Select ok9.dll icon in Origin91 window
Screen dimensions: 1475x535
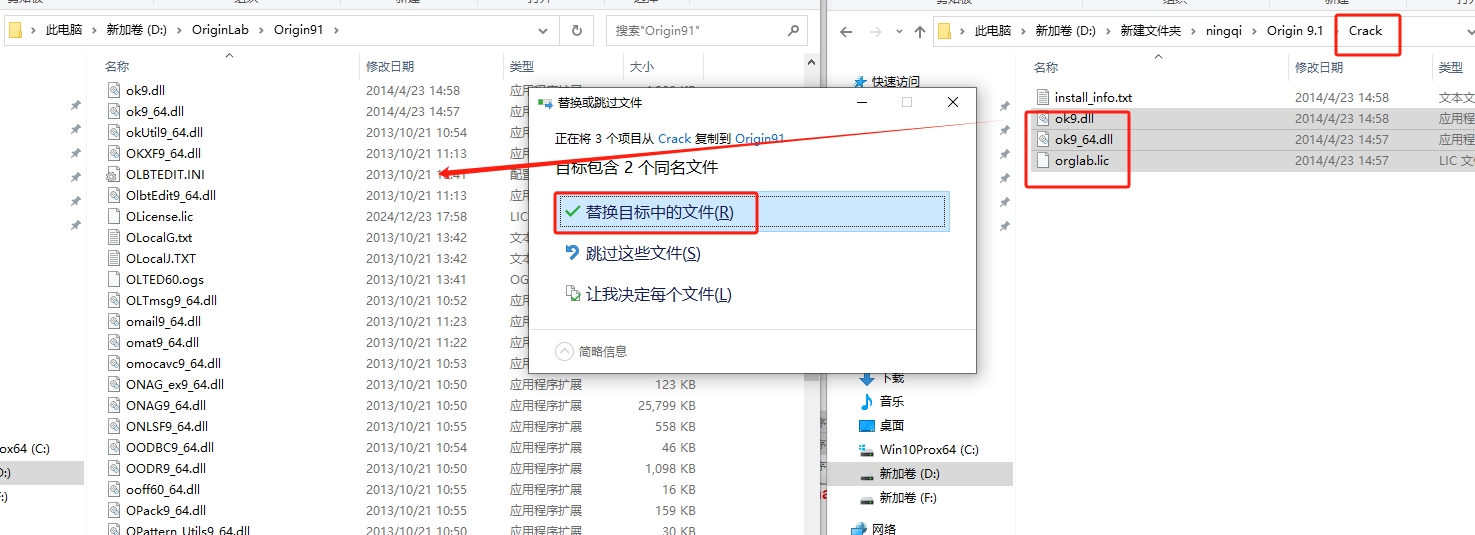pos(114,90)
